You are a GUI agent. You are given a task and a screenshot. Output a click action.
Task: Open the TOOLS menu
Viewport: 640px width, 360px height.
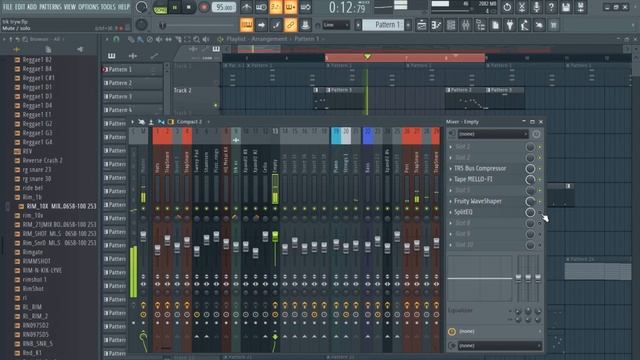[108, 7]
